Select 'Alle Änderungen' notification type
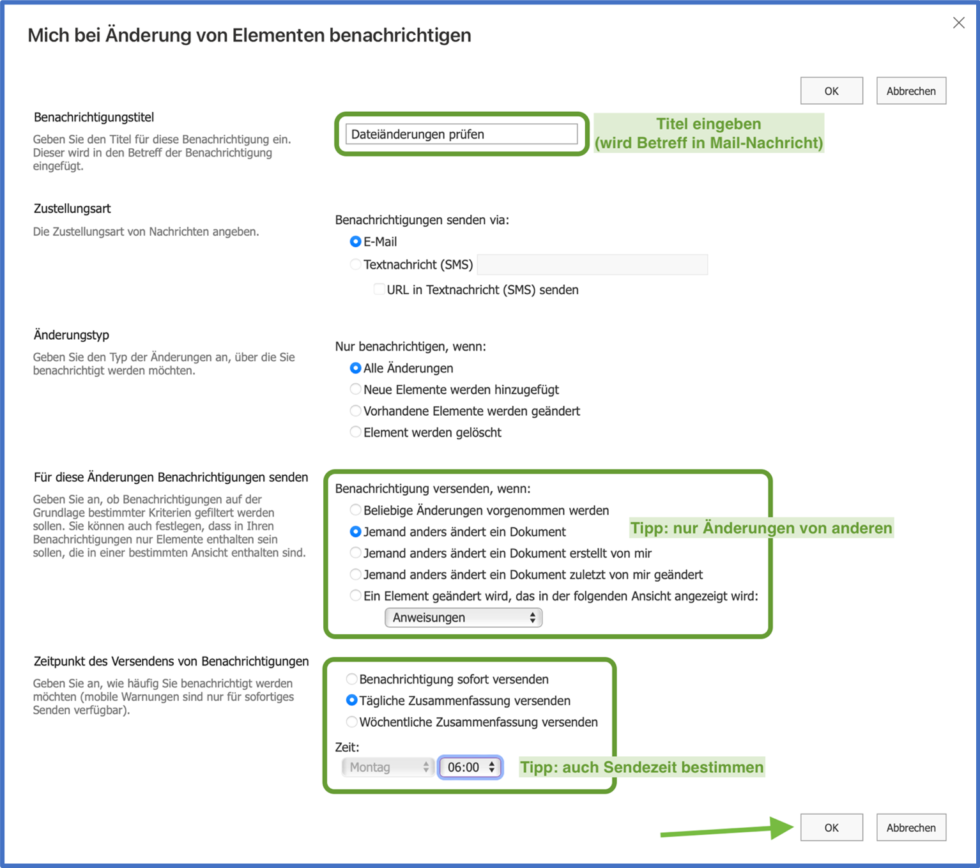 [355, 368]
